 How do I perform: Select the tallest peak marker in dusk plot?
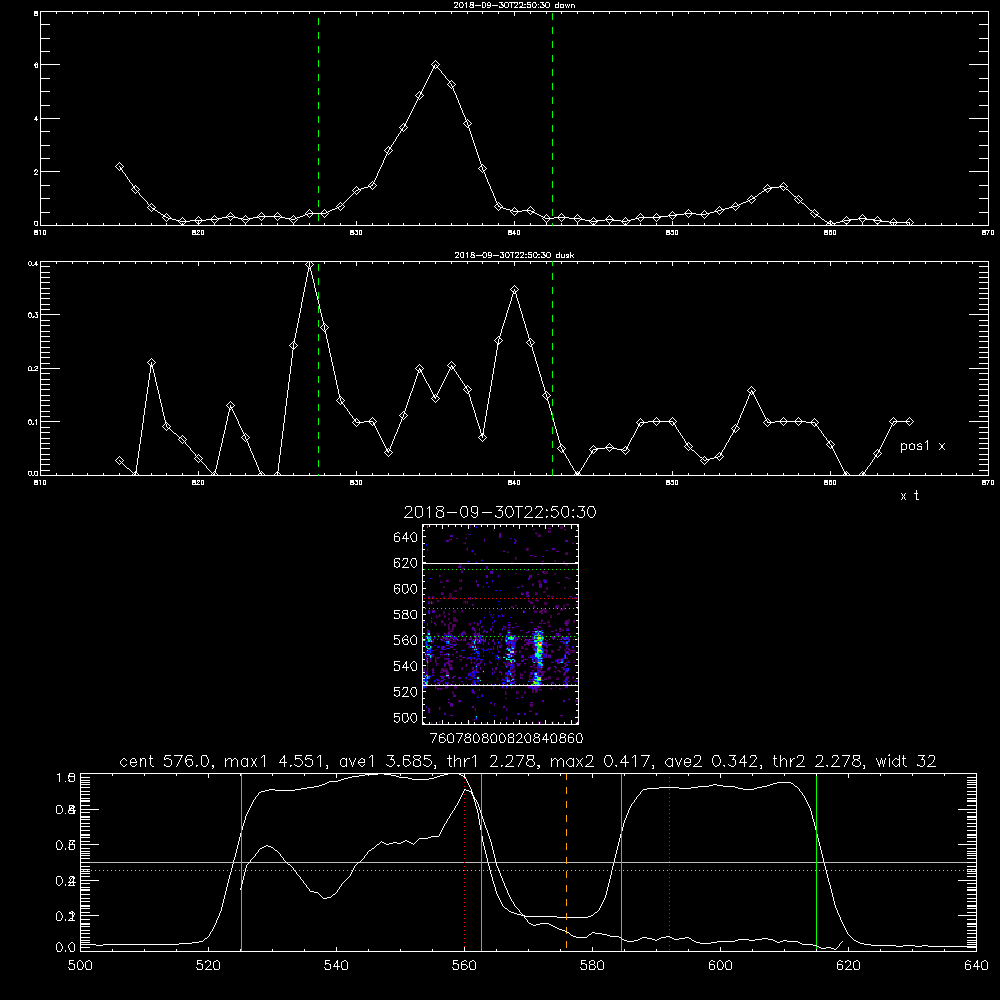(309, 265)
